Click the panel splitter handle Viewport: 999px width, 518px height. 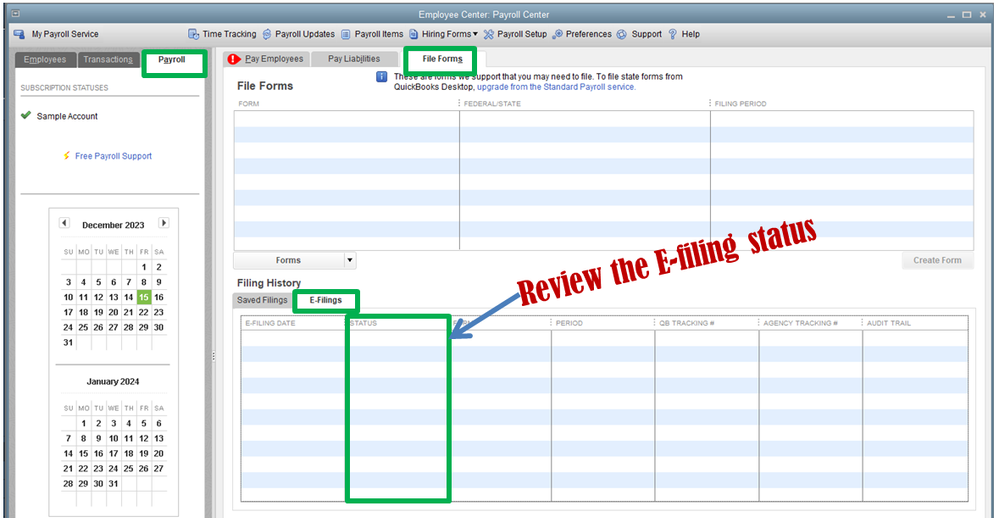(213, 357)
